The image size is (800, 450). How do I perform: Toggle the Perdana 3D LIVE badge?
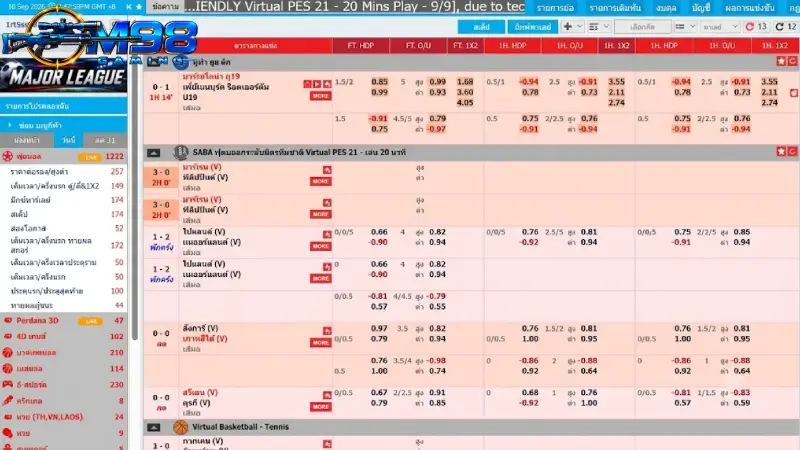click(x=91, y=321)
